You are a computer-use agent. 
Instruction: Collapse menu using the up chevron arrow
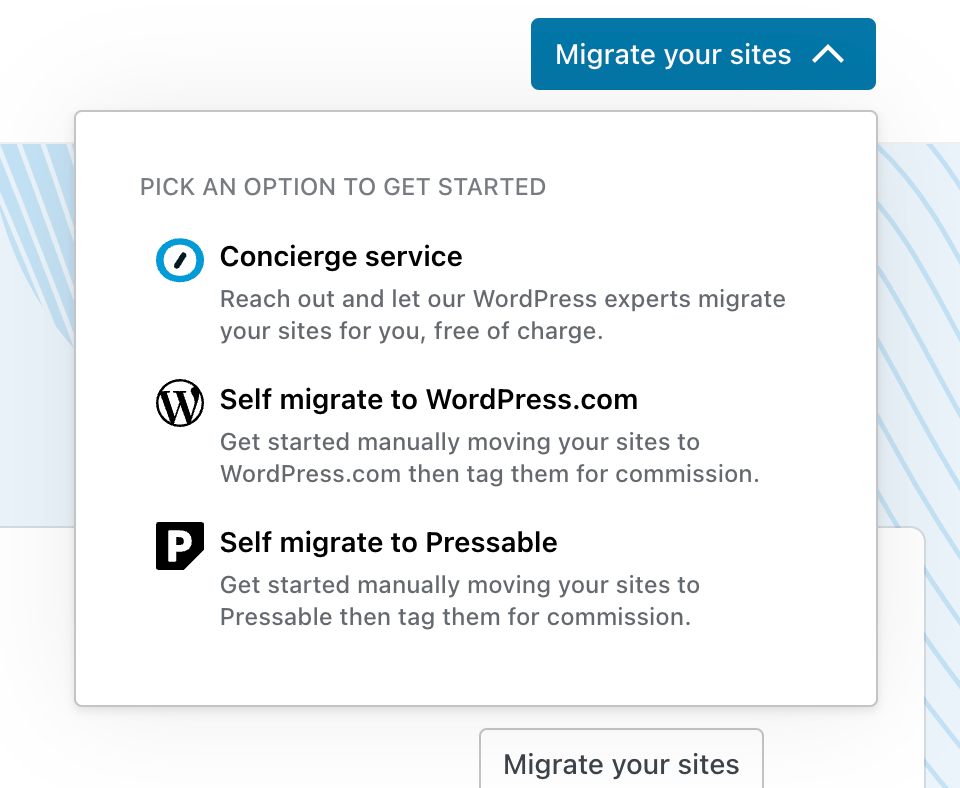828,54
